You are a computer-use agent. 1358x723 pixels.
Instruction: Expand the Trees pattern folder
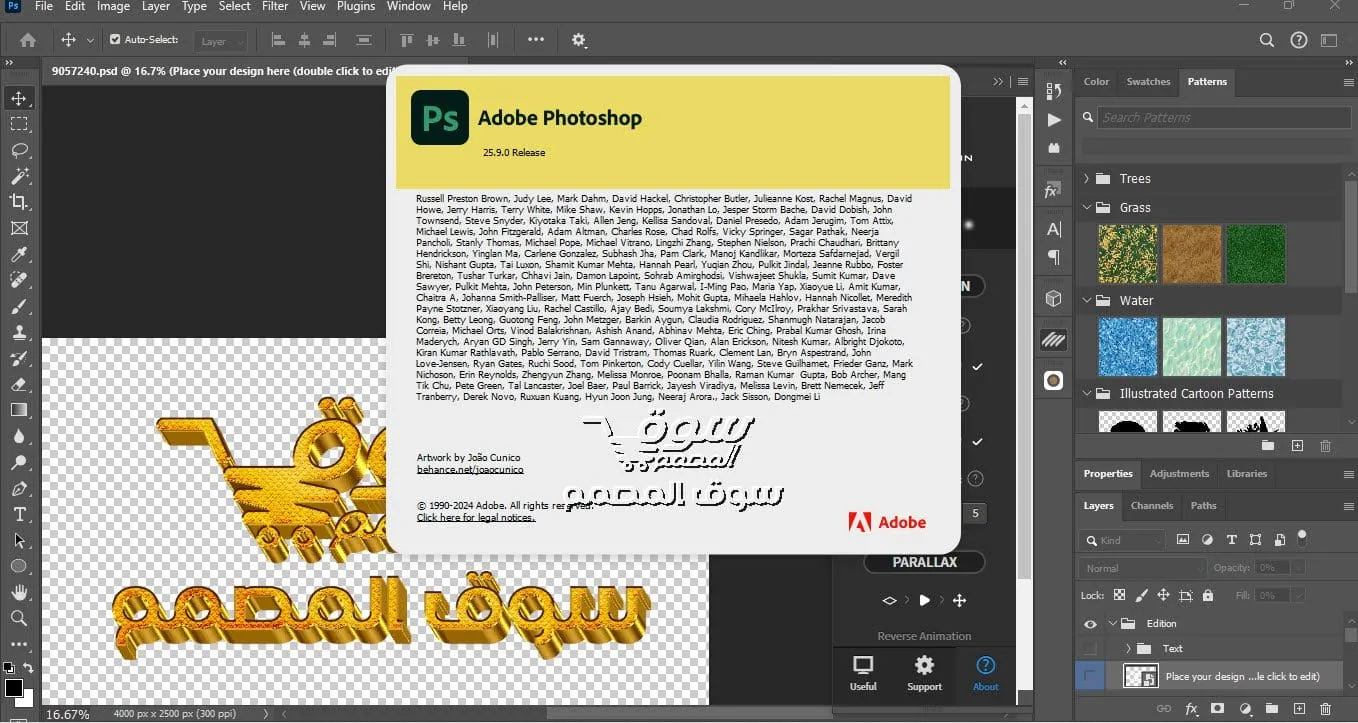(1087, 179)
